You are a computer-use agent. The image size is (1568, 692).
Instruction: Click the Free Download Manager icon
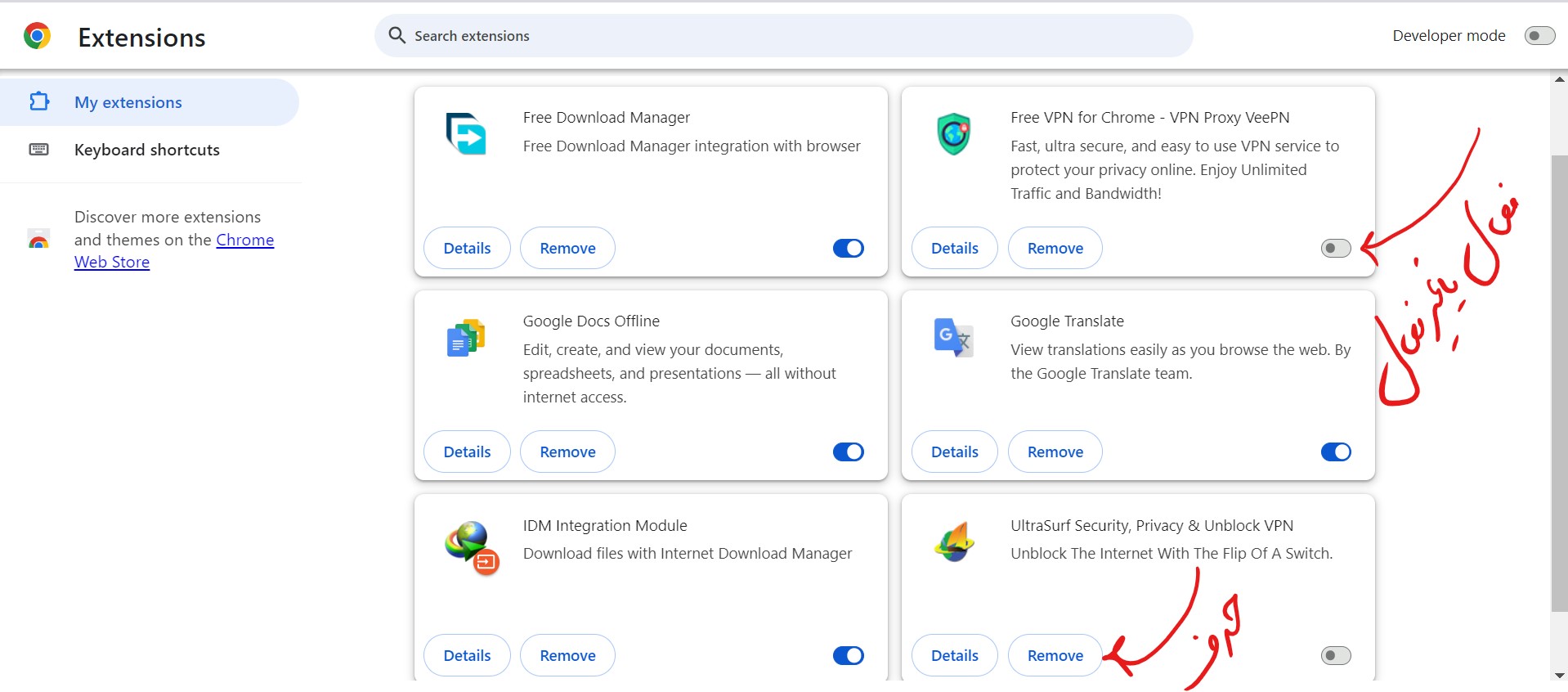(x=466, y=134)
